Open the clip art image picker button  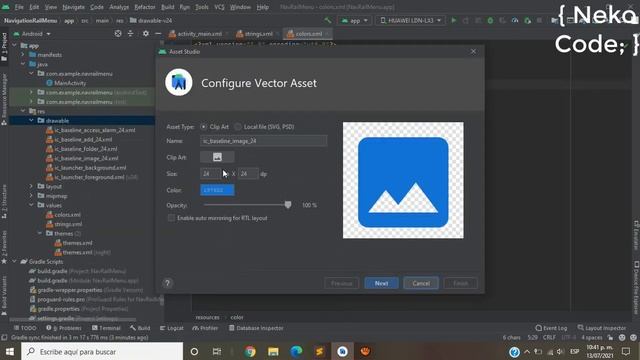coord(217,157)
